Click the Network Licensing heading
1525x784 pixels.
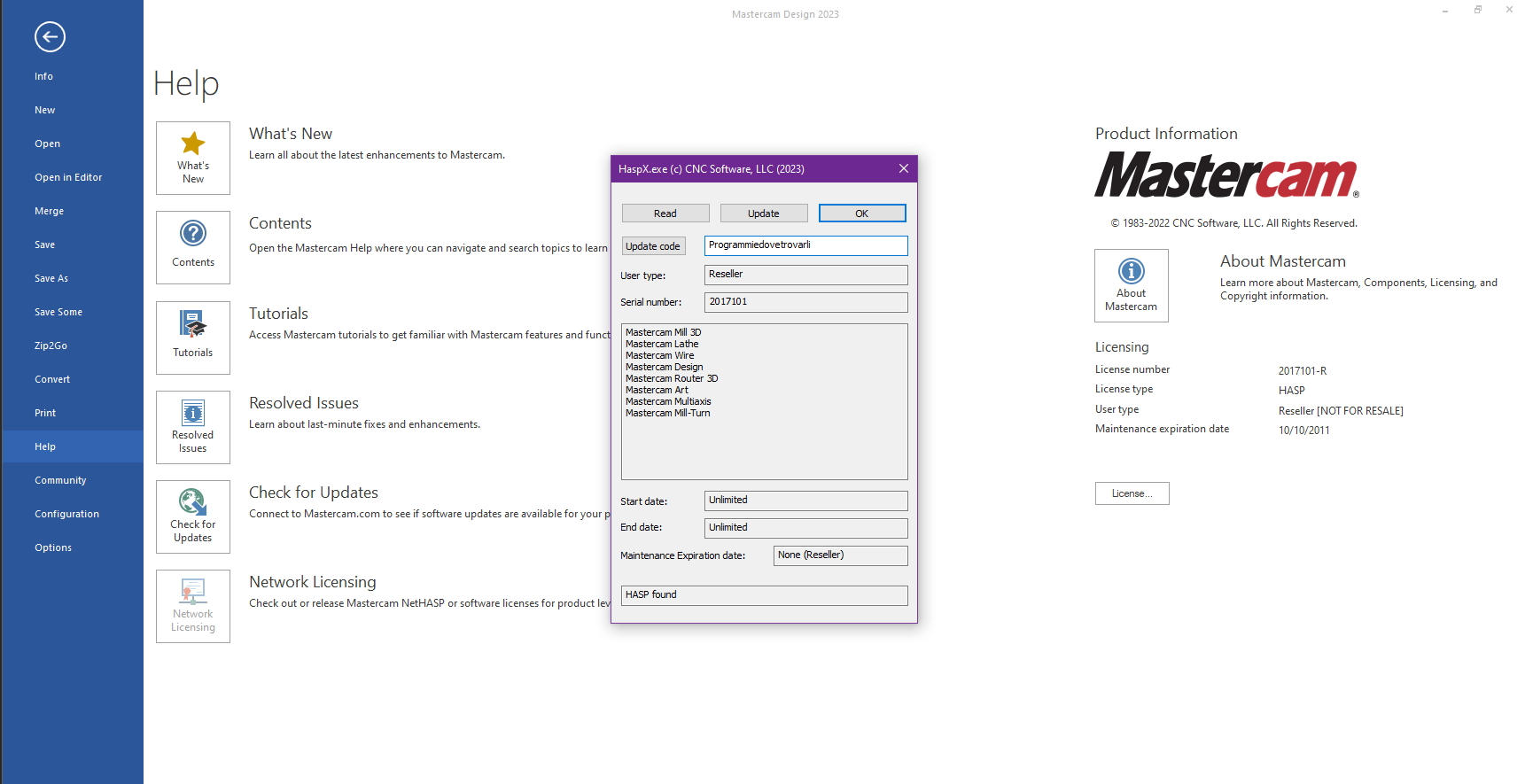click(313, 582)
